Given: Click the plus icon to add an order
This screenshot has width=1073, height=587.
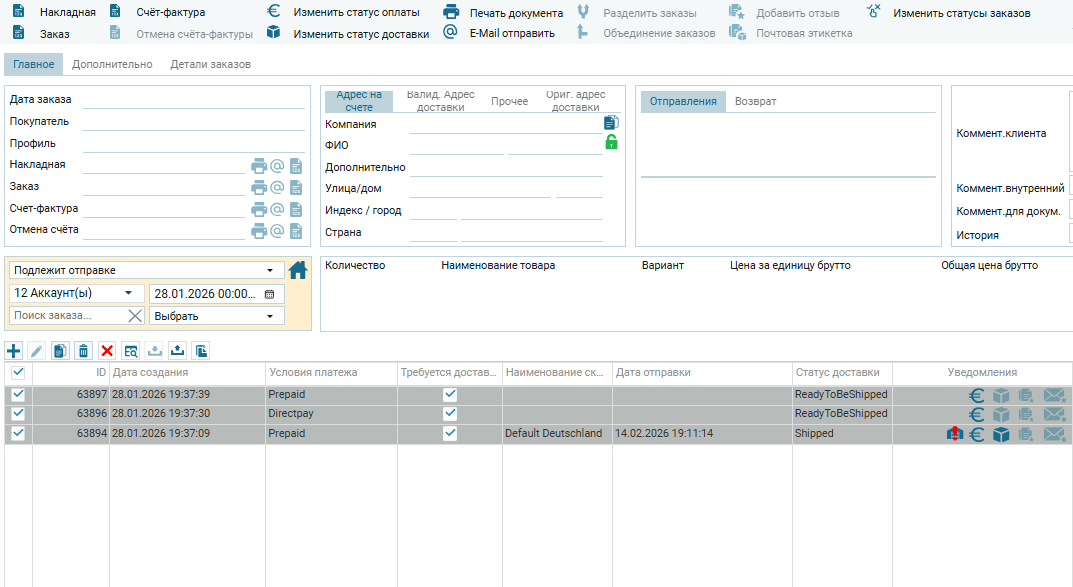Looking at the screenshot, I should pyautogui.click(x=14, y=351).
